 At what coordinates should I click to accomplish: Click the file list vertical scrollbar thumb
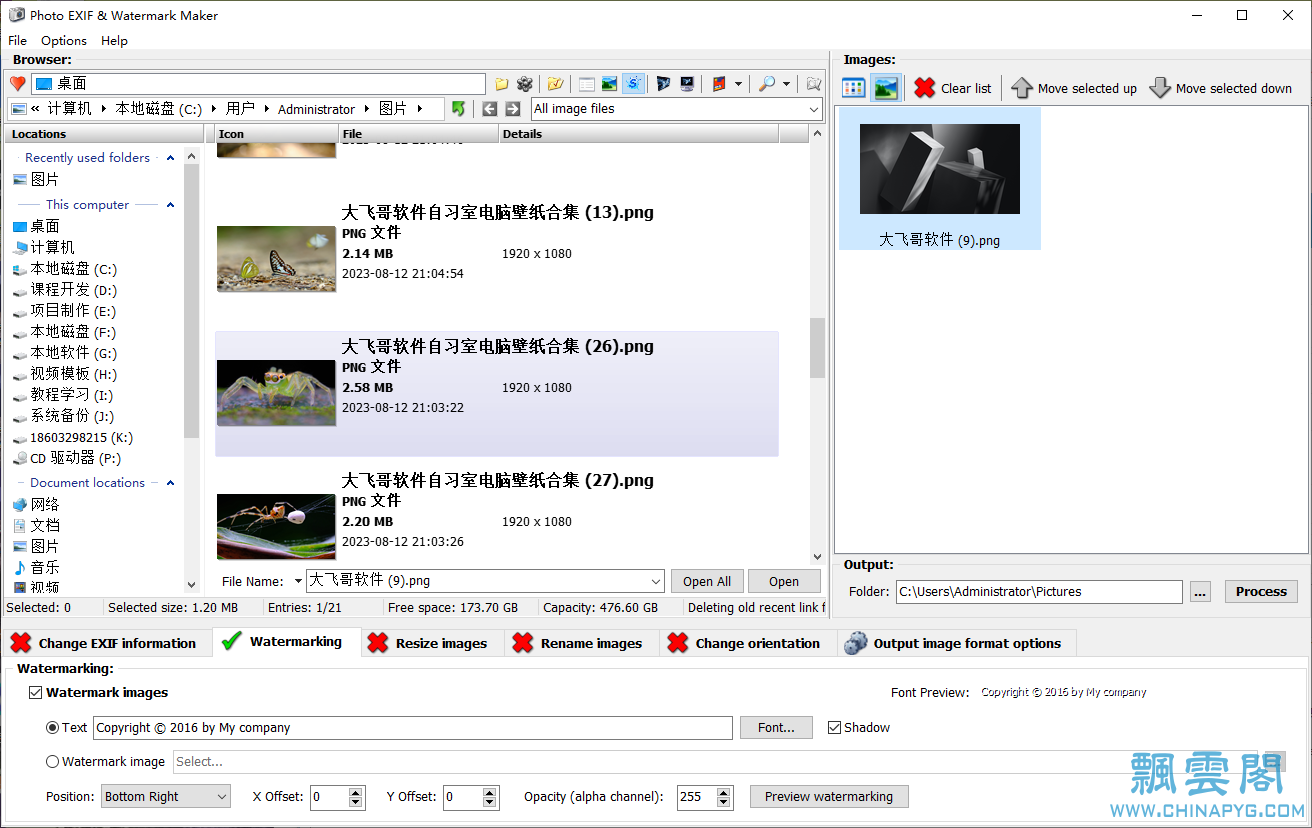point(817,348)
